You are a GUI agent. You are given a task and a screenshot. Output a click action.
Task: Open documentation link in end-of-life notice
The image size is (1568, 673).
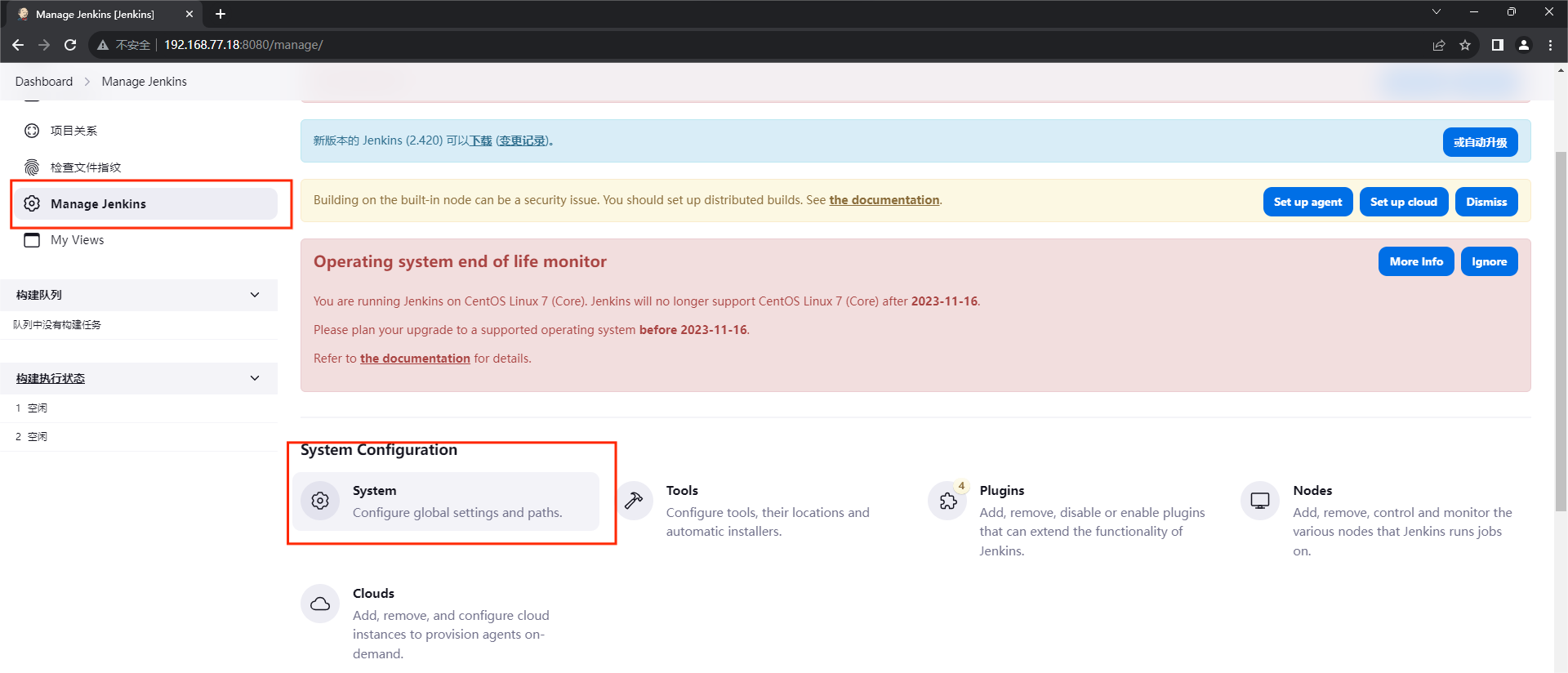[x=415, y=359]
